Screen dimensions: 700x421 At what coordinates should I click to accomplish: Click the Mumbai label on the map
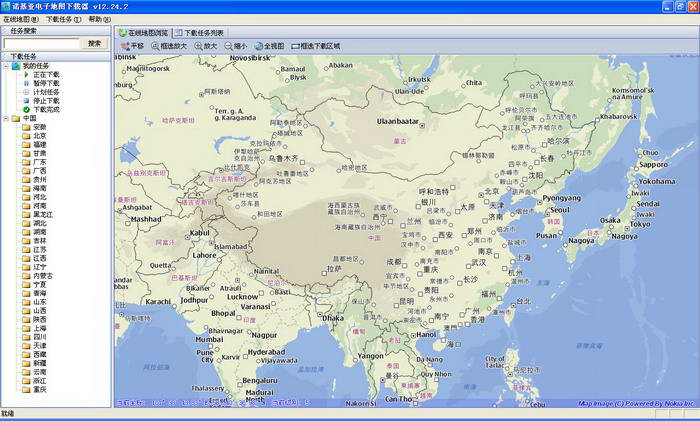pos(209,339)
